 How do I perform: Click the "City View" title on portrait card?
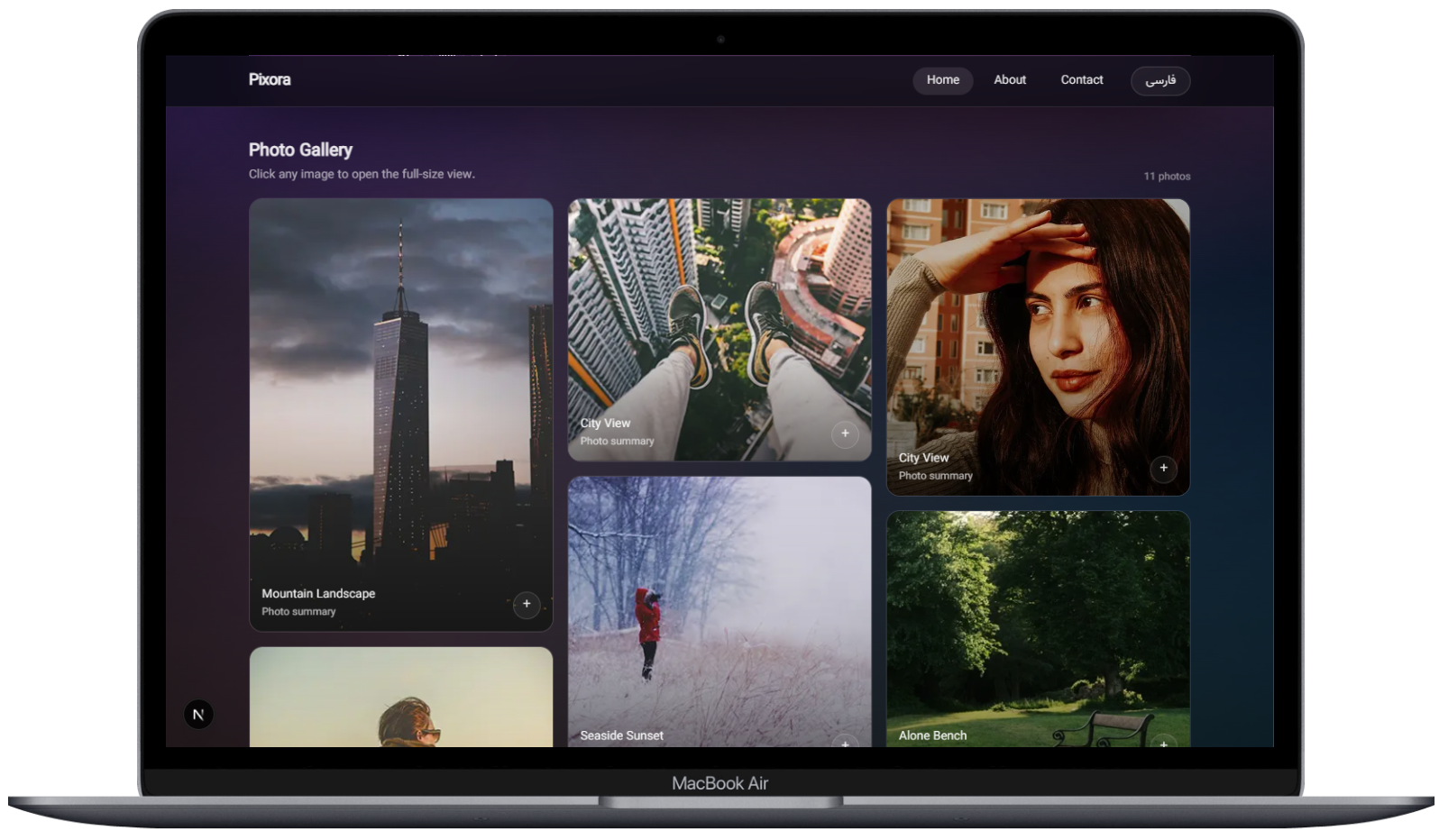[923, 458]
